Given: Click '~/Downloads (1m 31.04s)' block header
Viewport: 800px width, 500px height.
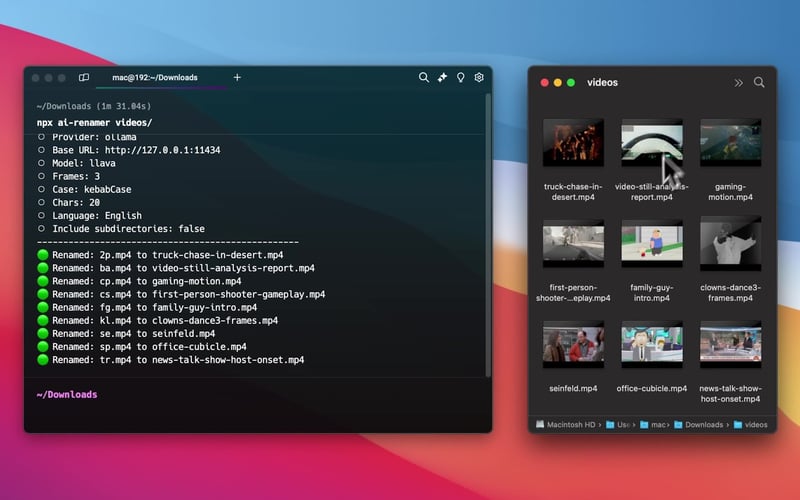Looking at the screenshot, I should click(x=94, y=106).
